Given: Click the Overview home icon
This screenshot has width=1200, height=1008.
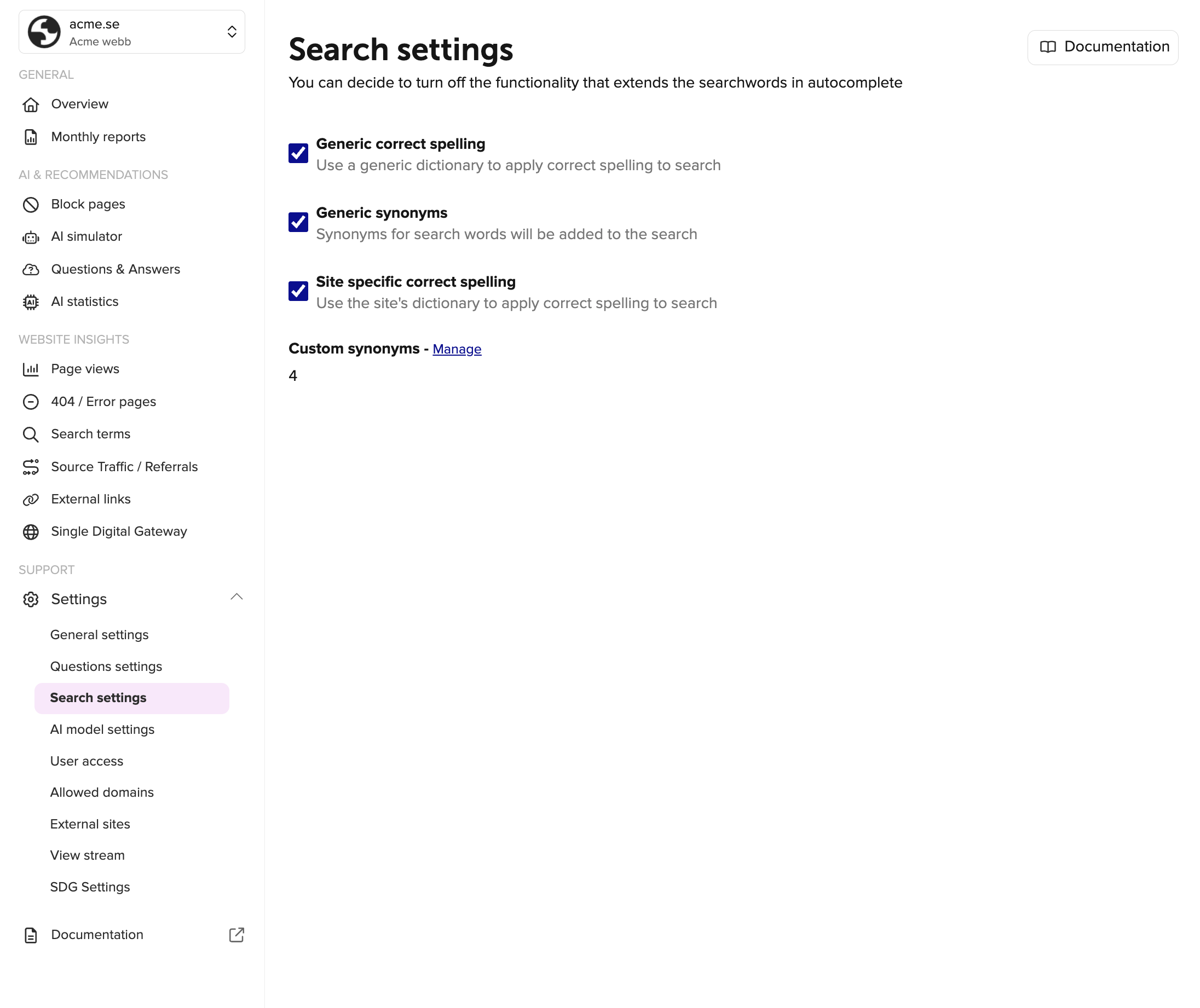Looking at the screenshot, I should click(x=31, y=105).
